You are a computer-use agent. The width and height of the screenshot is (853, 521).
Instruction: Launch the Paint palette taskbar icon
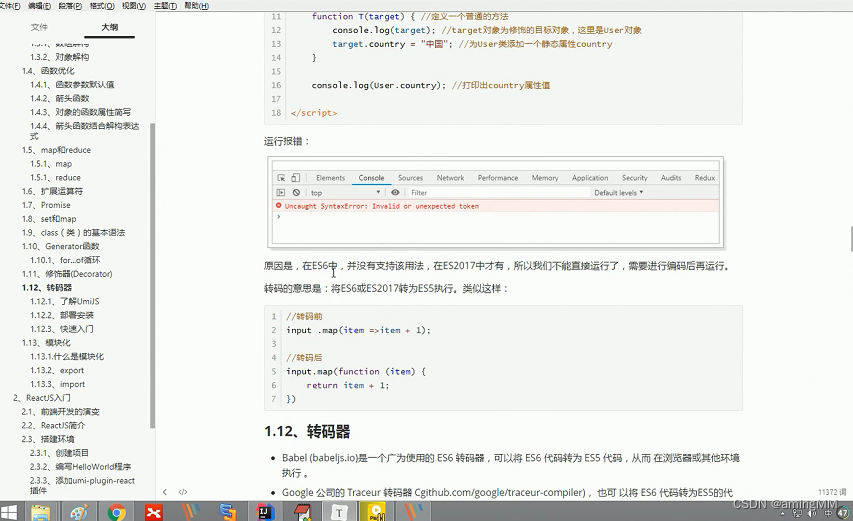(79, 512)
